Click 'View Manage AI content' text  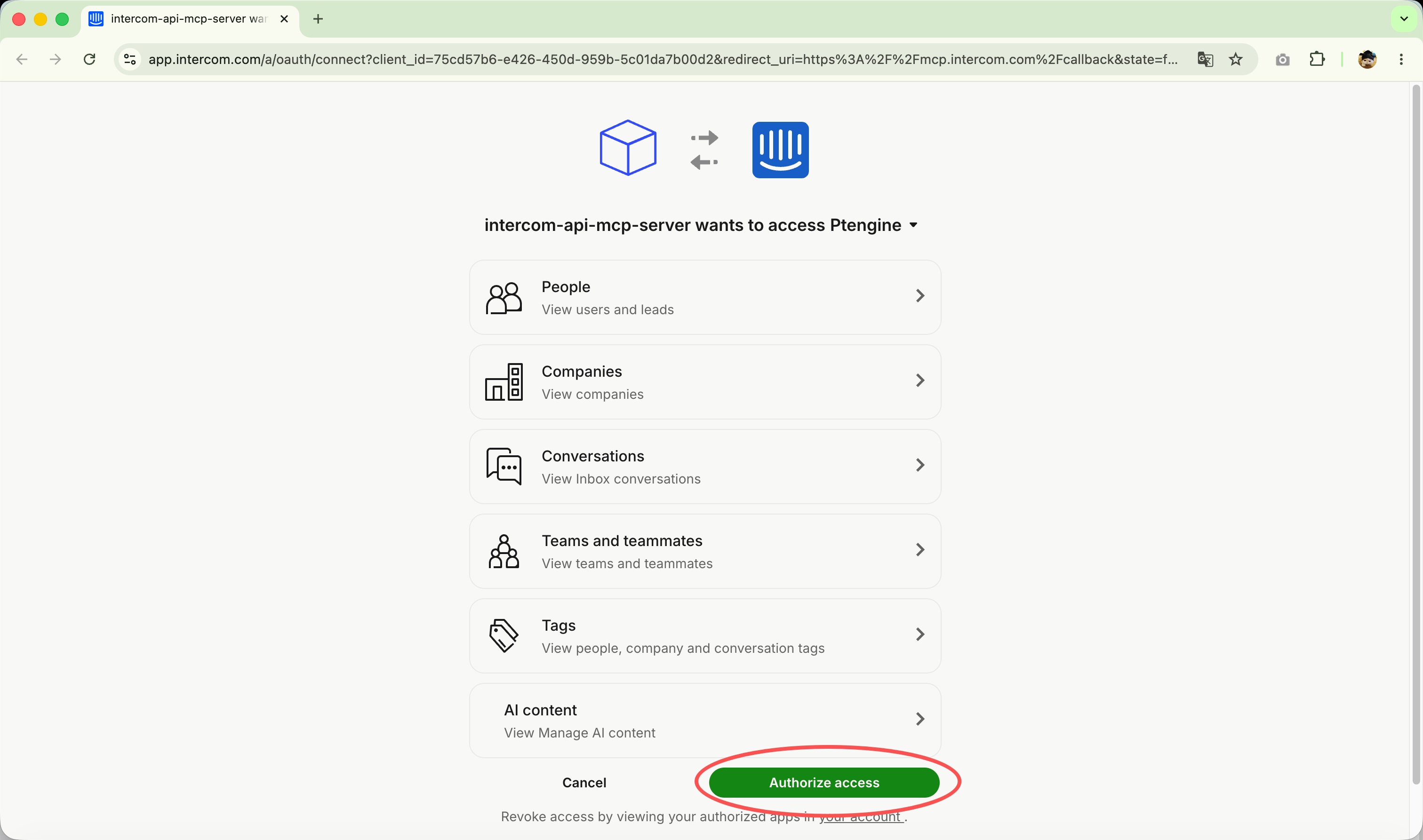[x=579, y=732]
